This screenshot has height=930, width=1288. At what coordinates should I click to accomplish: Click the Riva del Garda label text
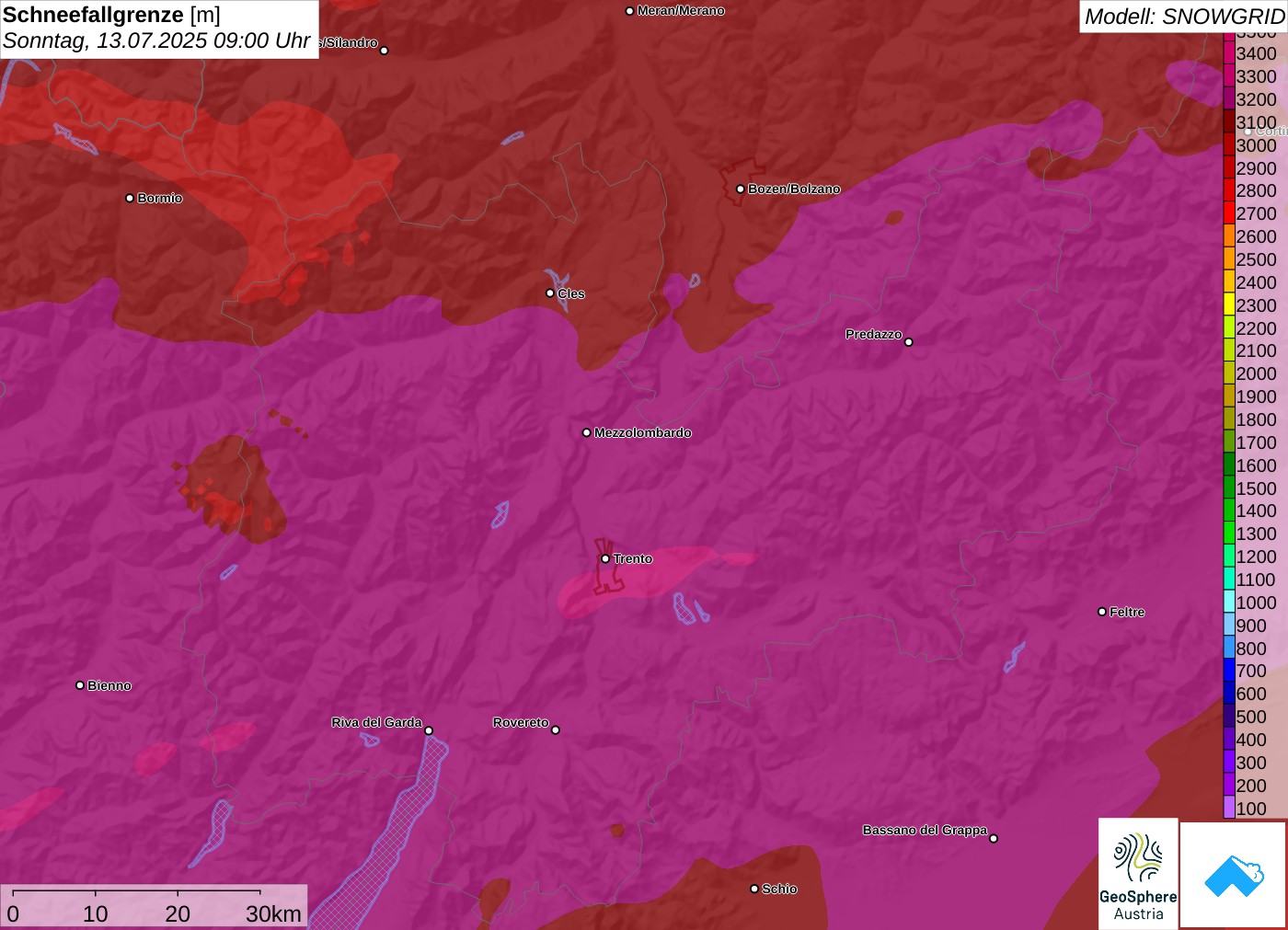(x=376, y=722)
